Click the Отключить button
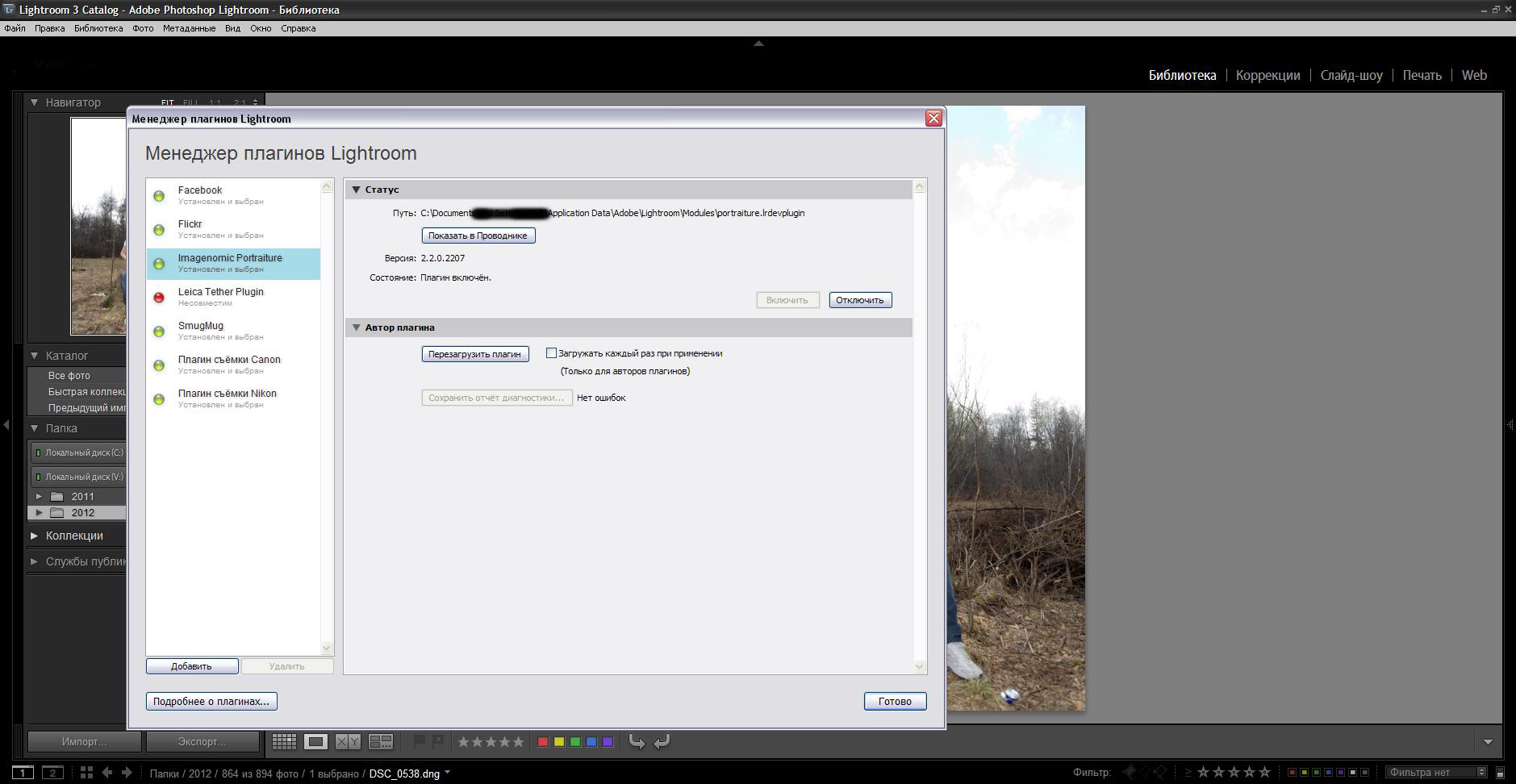The height and width of the screenshot is (784, 1516). click(859, 300)
